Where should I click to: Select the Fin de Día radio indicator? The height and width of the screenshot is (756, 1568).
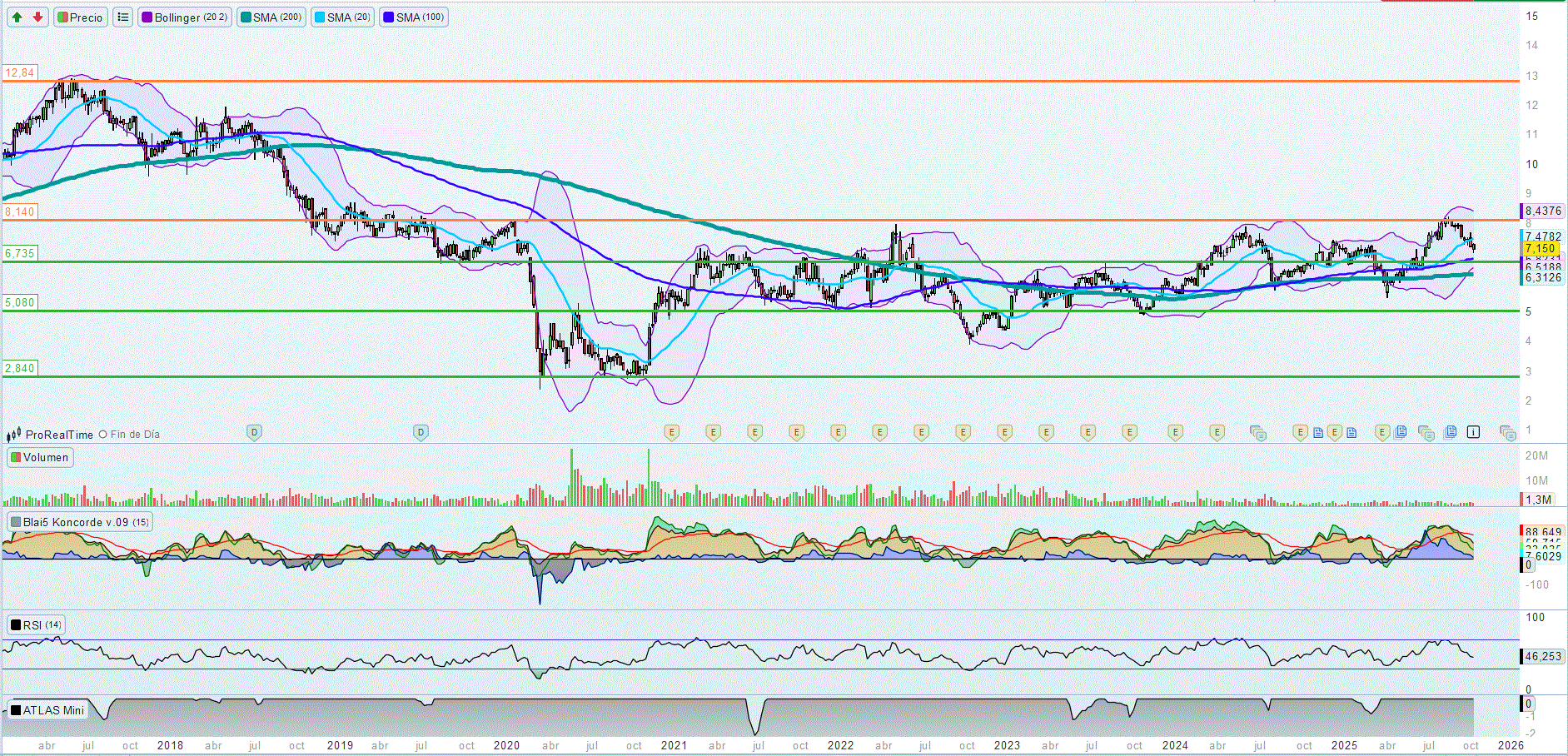point(103,435)
